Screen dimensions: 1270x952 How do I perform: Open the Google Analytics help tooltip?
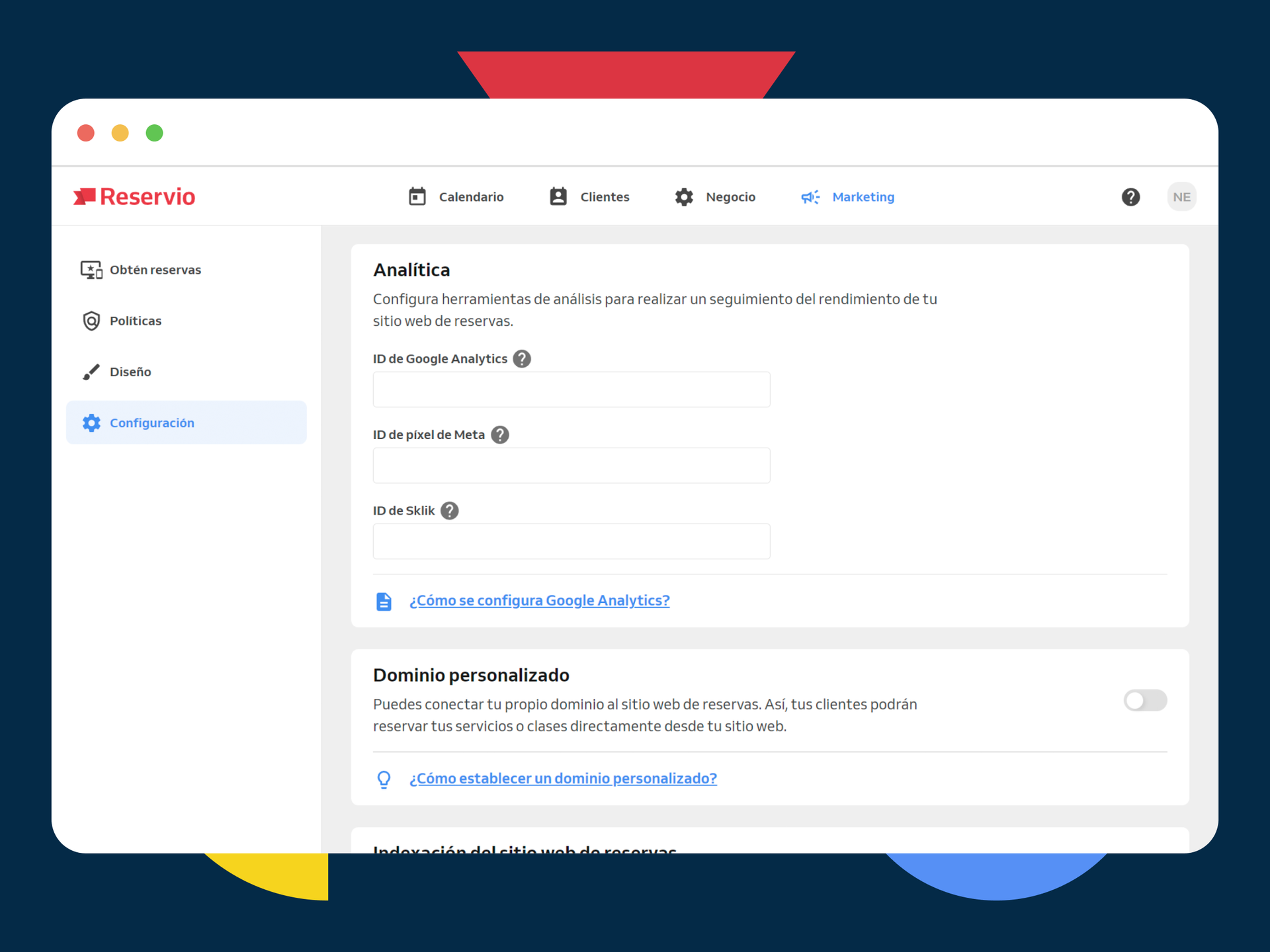coord(522,358)
